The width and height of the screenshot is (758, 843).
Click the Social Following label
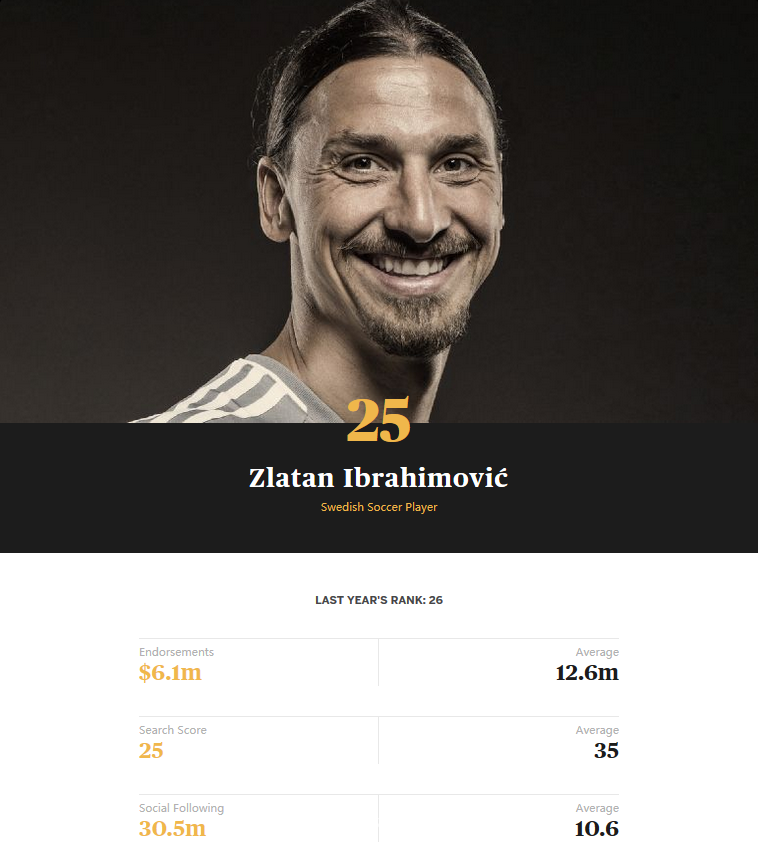[181, 808]
